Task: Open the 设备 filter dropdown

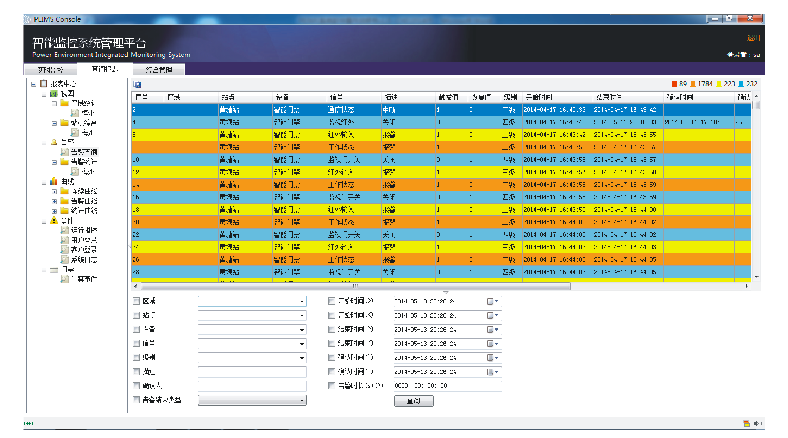Action: point(302,330)
